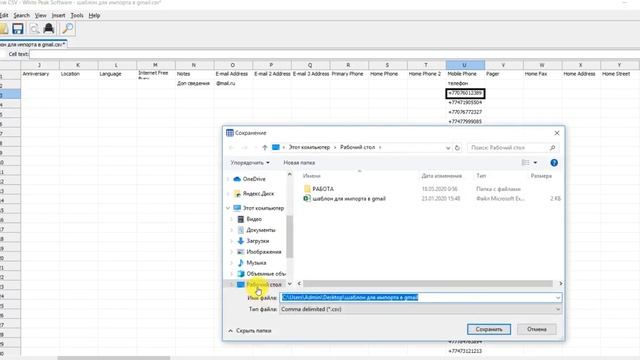The width and height of the screenshot is (640, 360).
Task: Select the CSV file document tab
Action: (33, 44)
